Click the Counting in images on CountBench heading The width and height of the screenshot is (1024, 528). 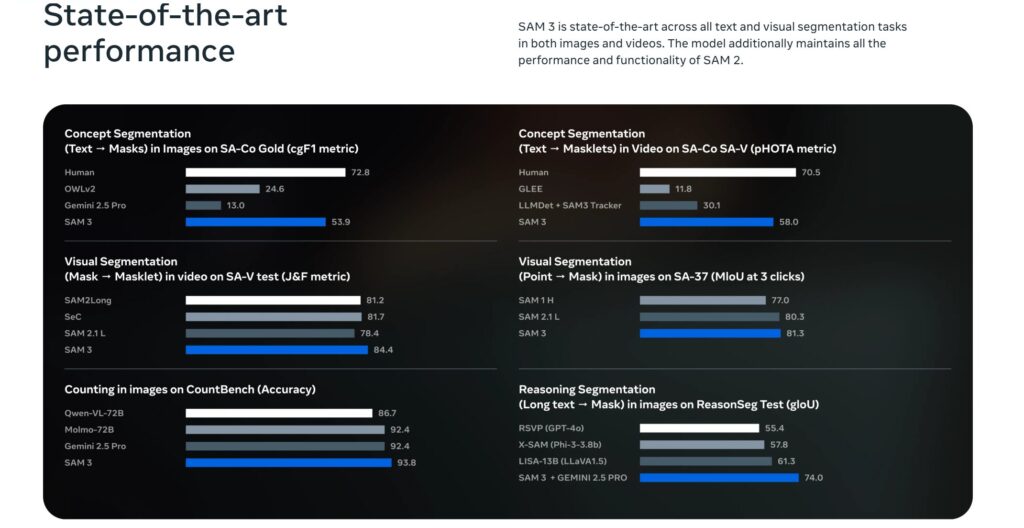pyautogui.click(x=189, y=389)
